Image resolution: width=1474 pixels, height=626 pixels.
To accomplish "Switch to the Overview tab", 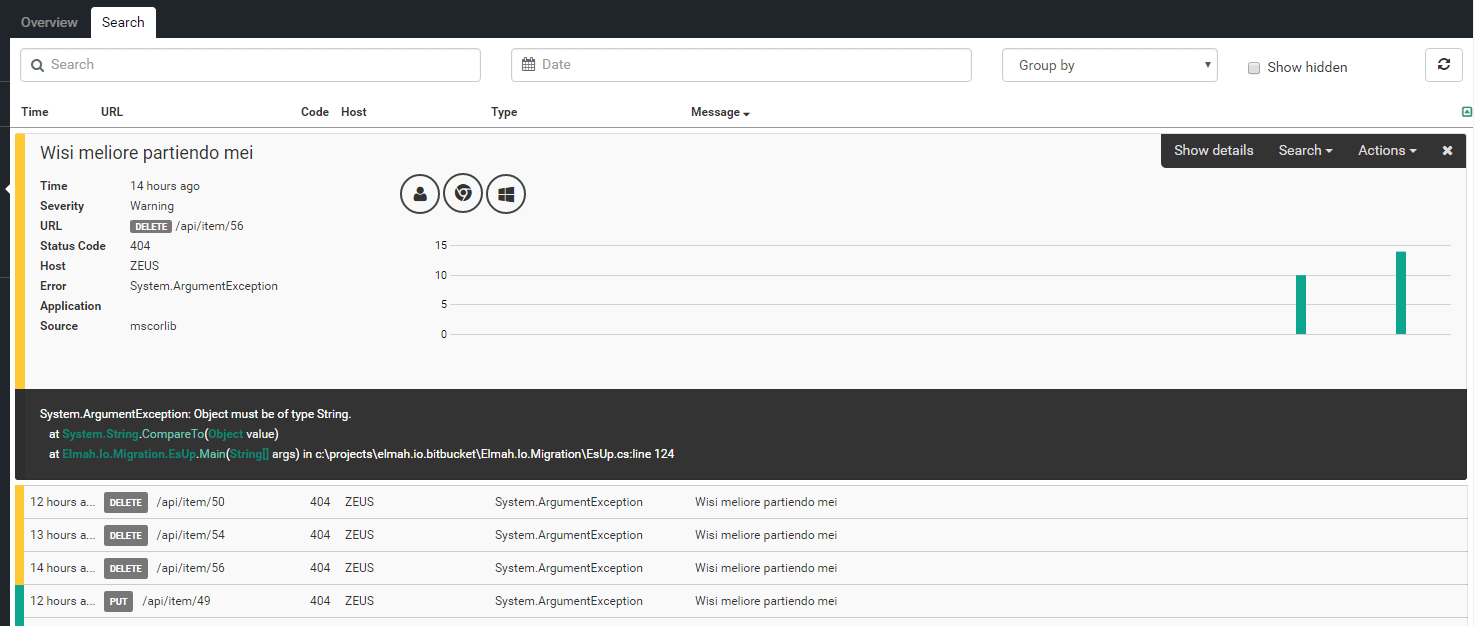I will pyautogui.click(x=49, y=22).
